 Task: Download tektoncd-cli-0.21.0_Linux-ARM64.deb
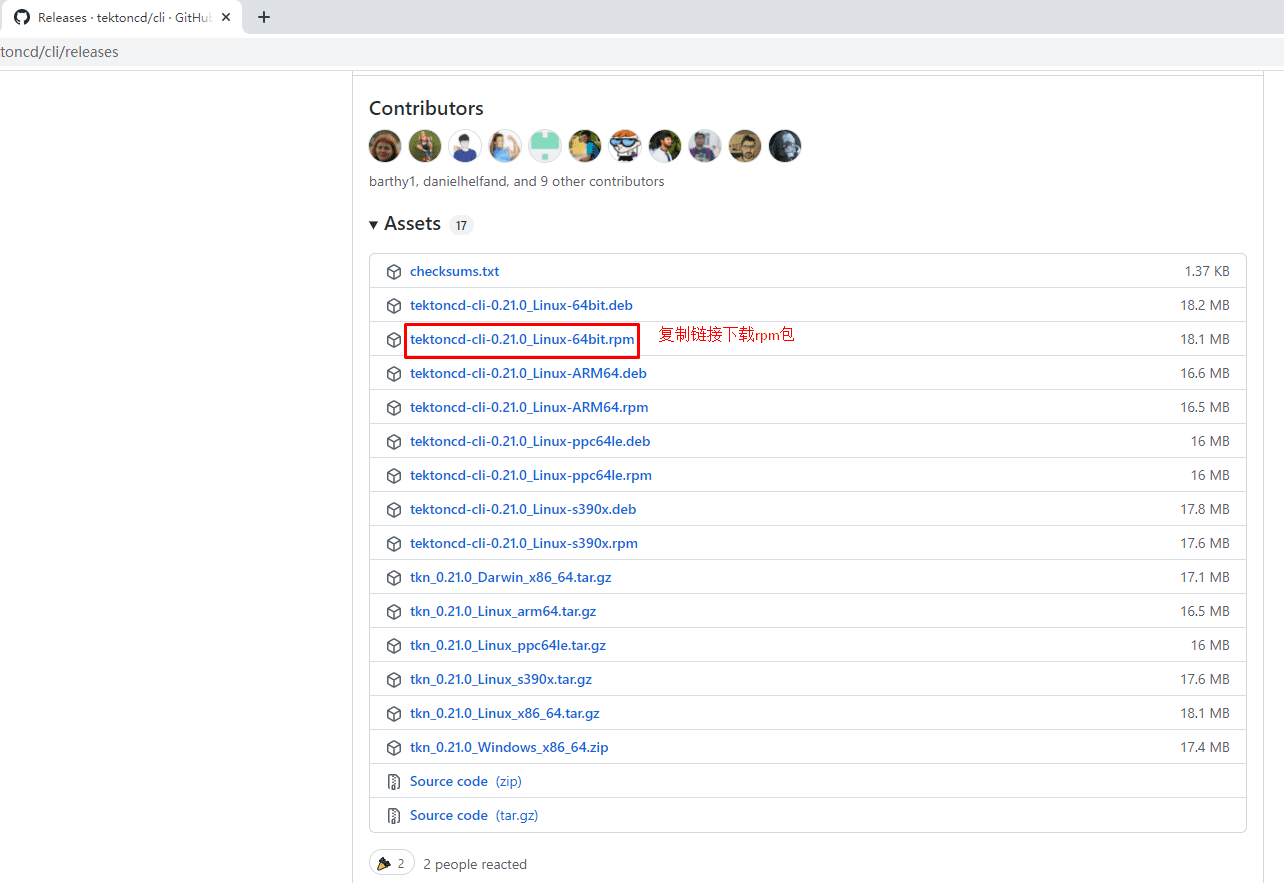528,373
